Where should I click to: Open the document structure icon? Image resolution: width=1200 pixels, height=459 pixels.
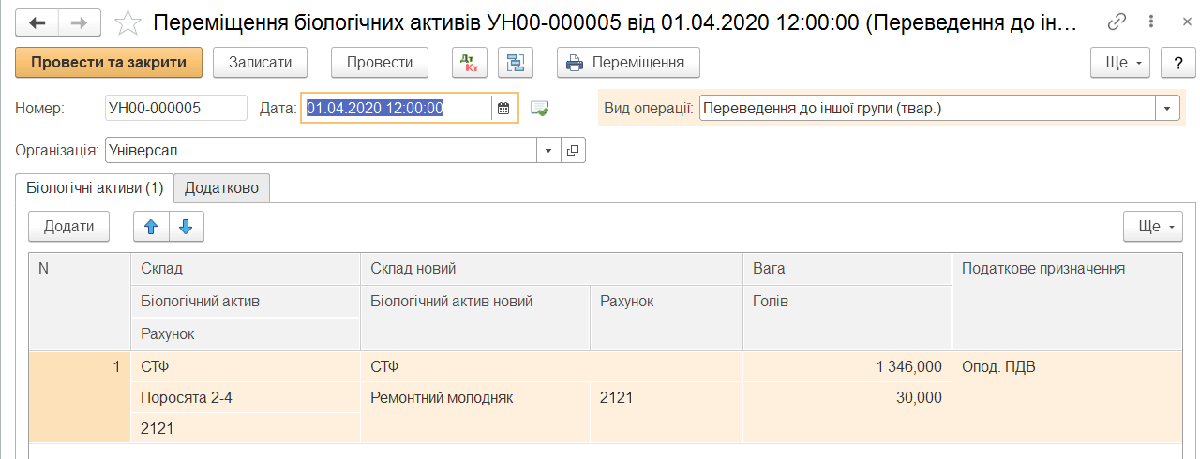pyautogui.click(x=516, y=62)
